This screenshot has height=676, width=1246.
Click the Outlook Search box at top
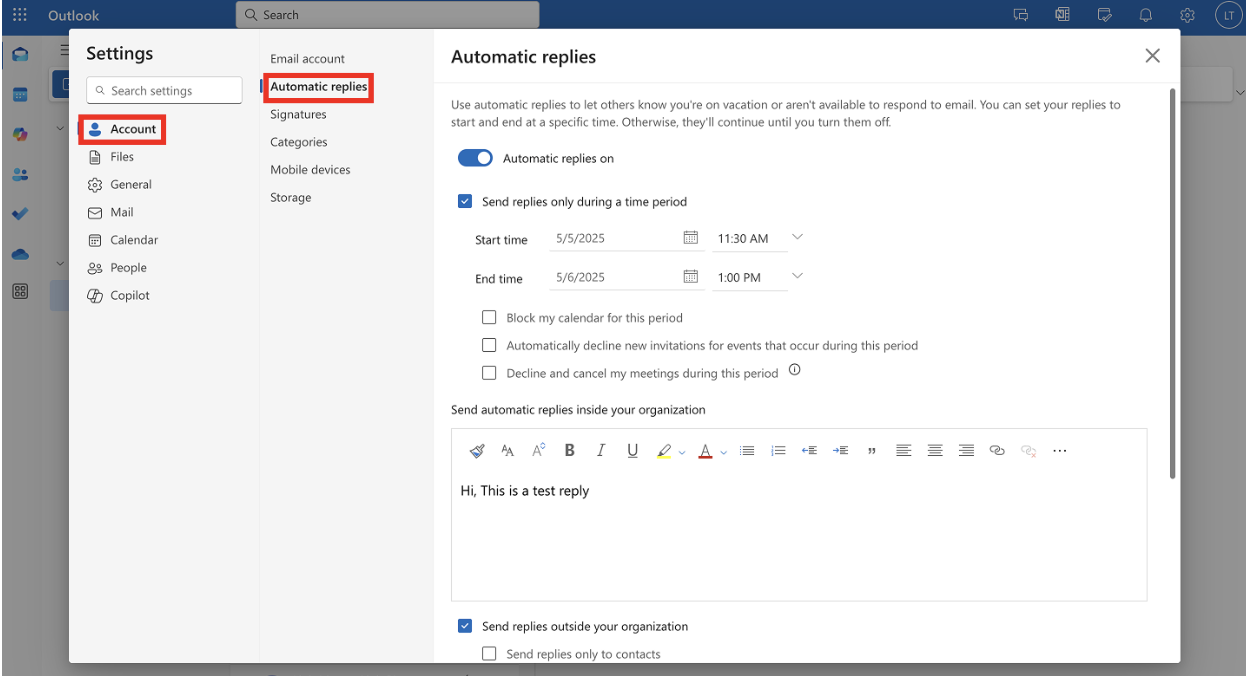pos(387,15)
